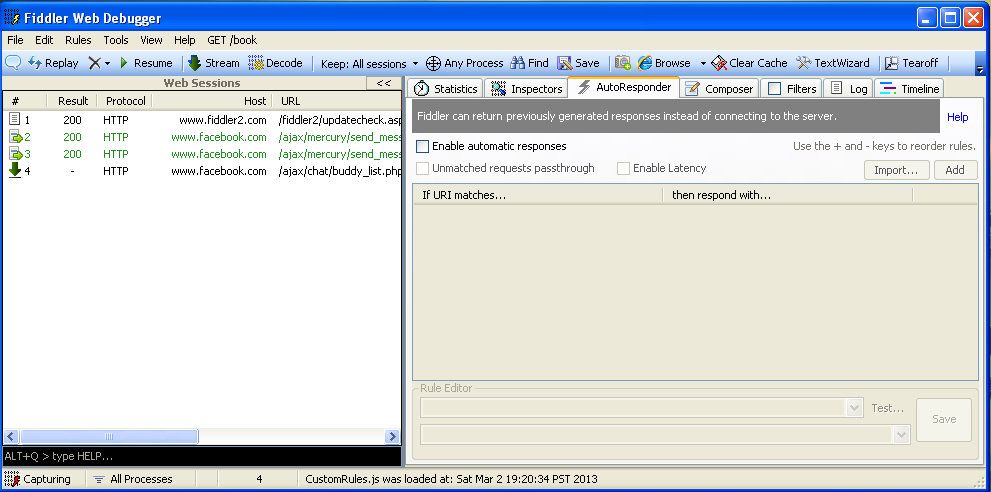Select session 2 facebook send_mess row
This screenshot has width=991, height=492.
point(202,137)
